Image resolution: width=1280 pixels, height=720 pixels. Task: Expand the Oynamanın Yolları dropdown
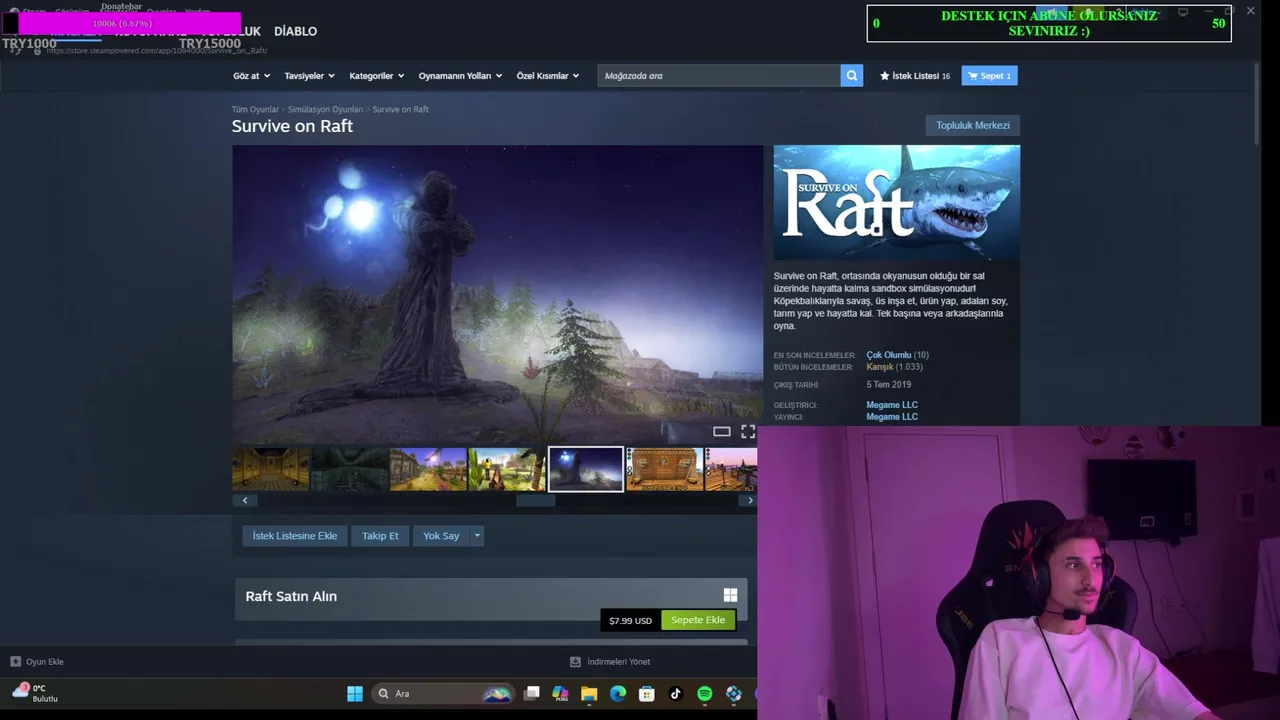click(460, 76)
